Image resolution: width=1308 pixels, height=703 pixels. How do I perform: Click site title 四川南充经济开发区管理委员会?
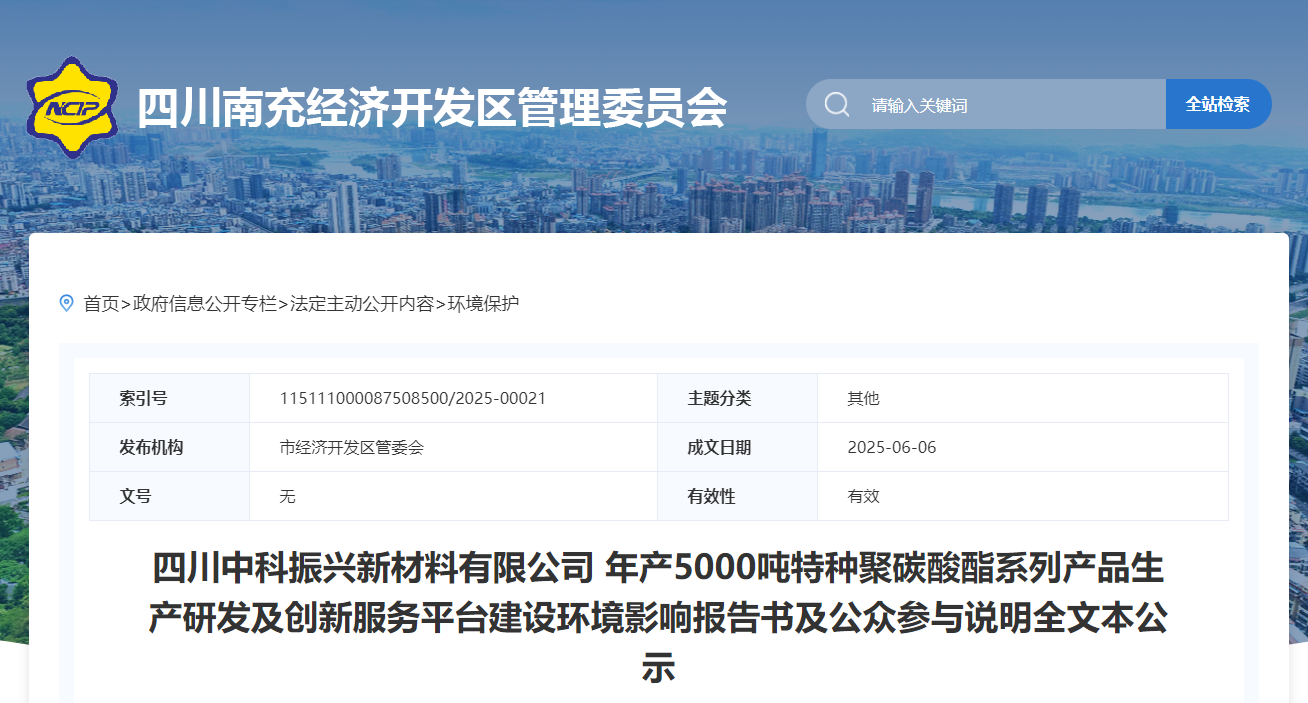click(432, 107)
